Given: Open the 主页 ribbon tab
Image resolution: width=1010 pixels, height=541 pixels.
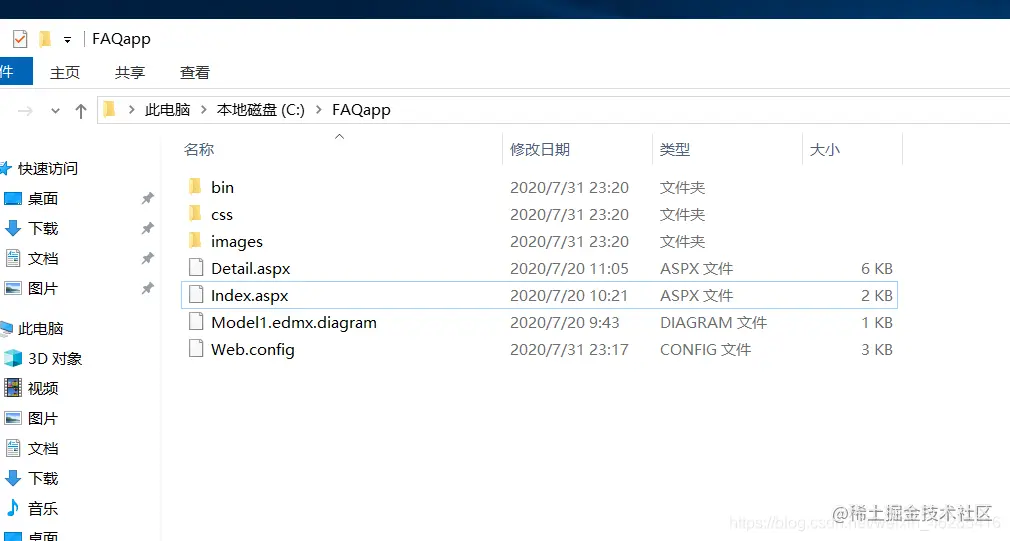Looking at the screenshot, I should coord(65,72).
